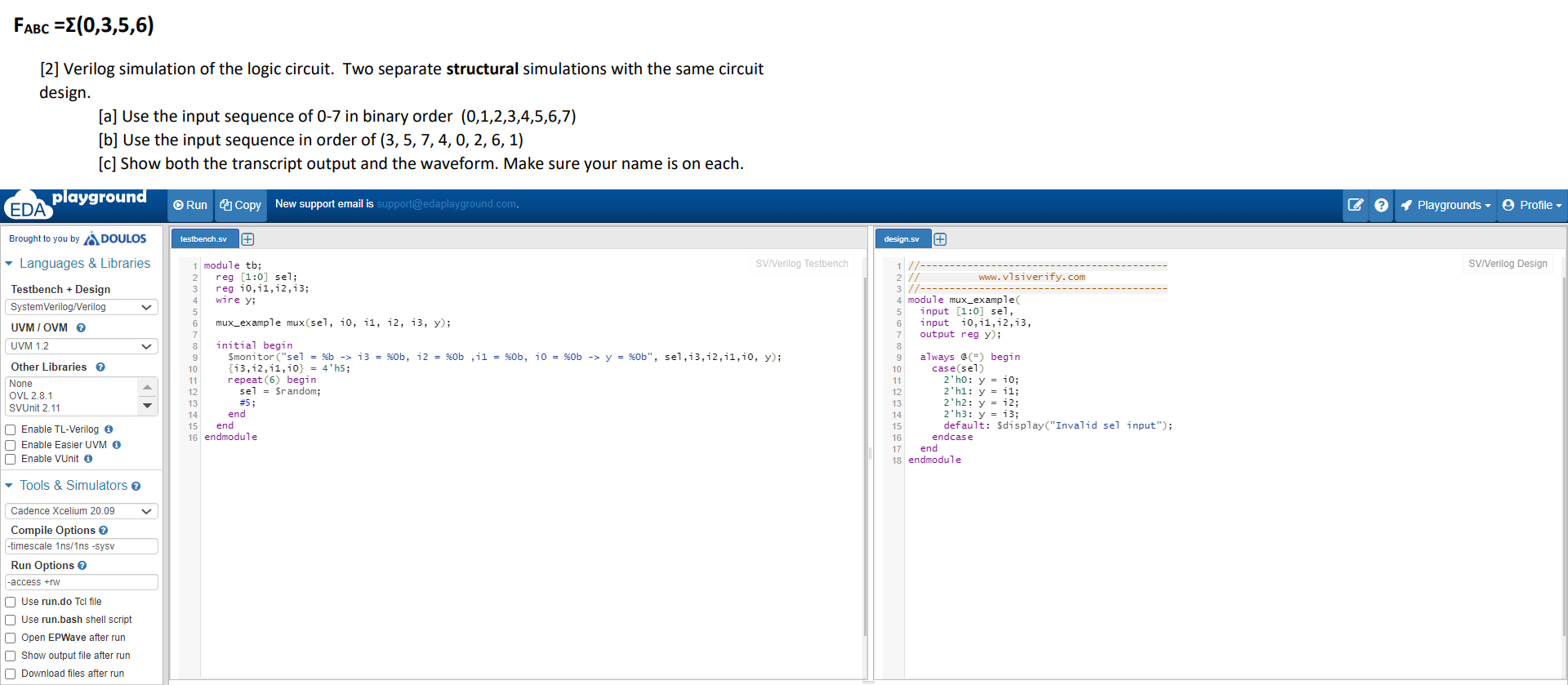This screenshot has height=685, width=1568.
Task: Select the design.sv tab
Action: click(902, 238)
